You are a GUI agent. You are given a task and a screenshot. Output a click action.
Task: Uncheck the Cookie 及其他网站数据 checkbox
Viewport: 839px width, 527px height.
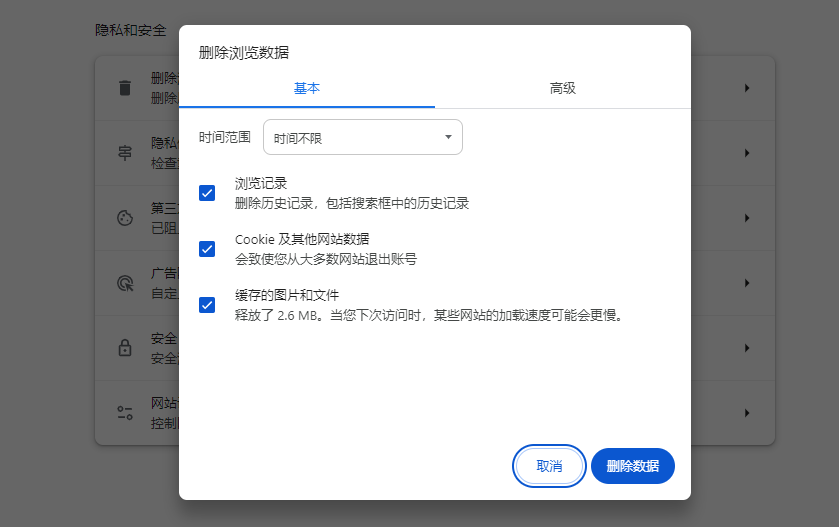207,249
